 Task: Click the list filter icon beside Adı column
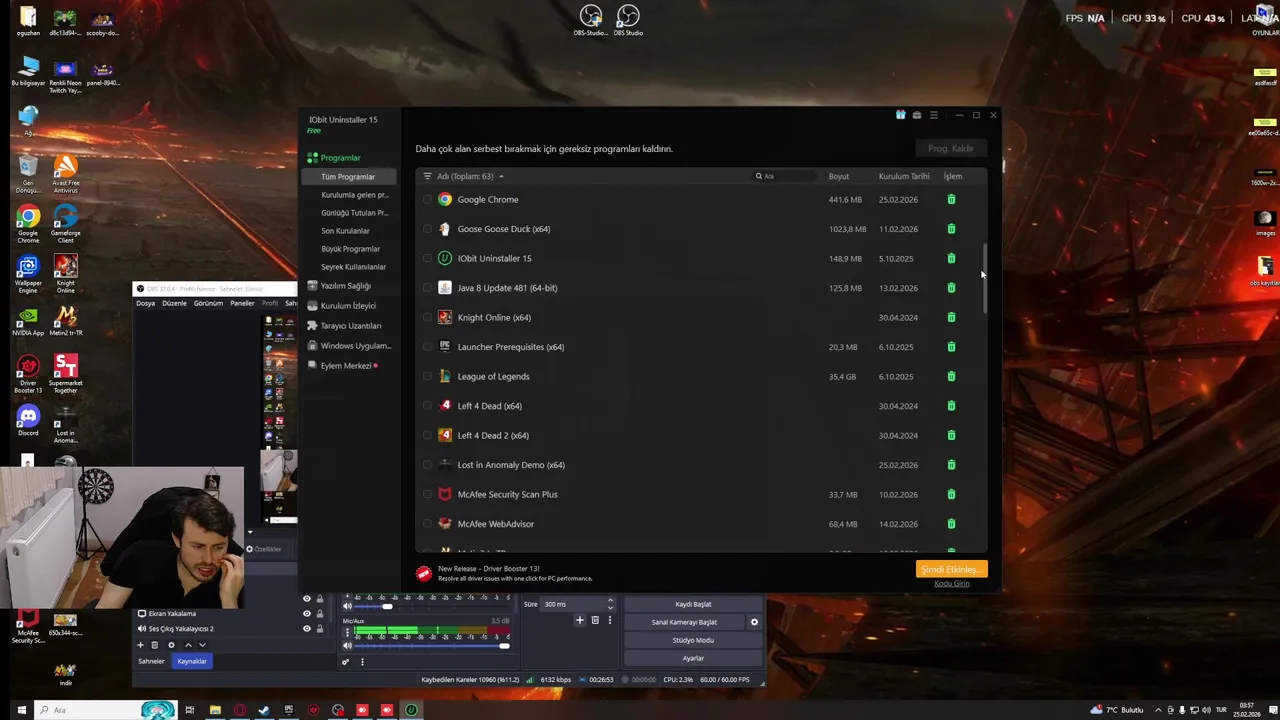tap(427, 176)
